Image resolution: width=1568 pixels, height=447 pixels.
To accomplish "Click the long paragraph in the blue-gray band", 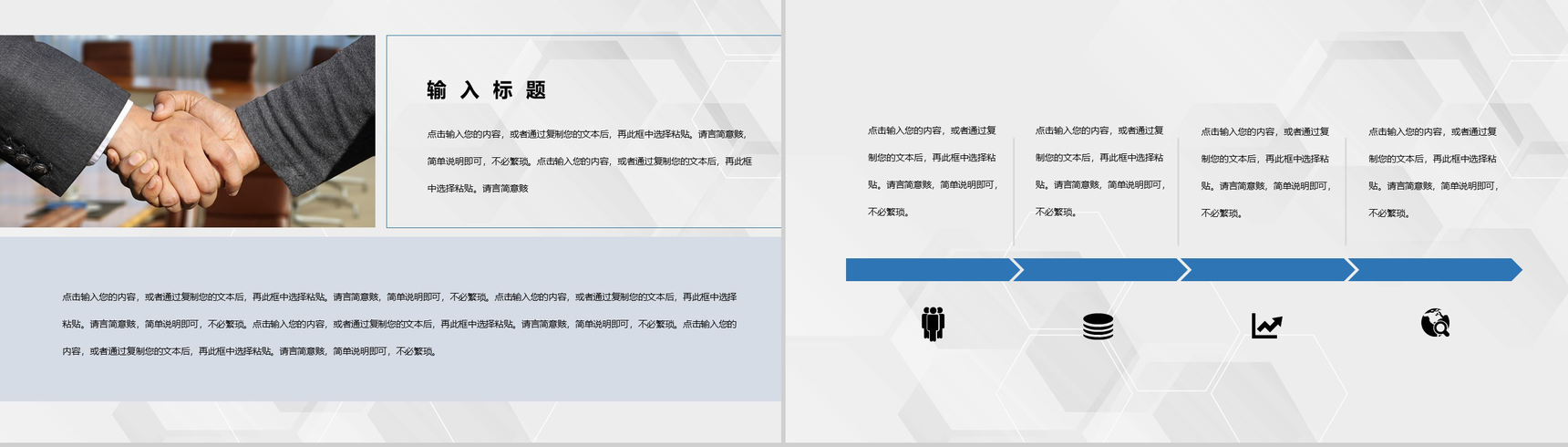I will 399,324.
